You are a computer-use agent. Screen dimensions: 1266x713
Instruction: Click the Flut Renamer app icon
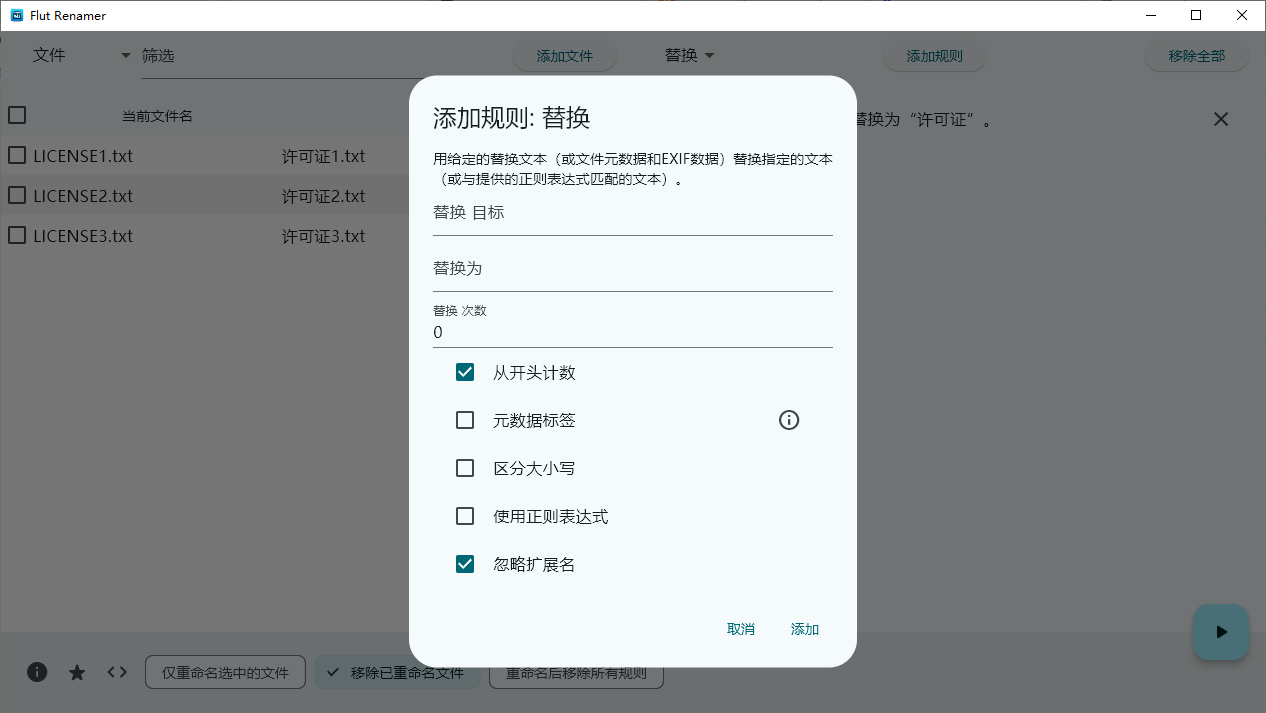16,15
